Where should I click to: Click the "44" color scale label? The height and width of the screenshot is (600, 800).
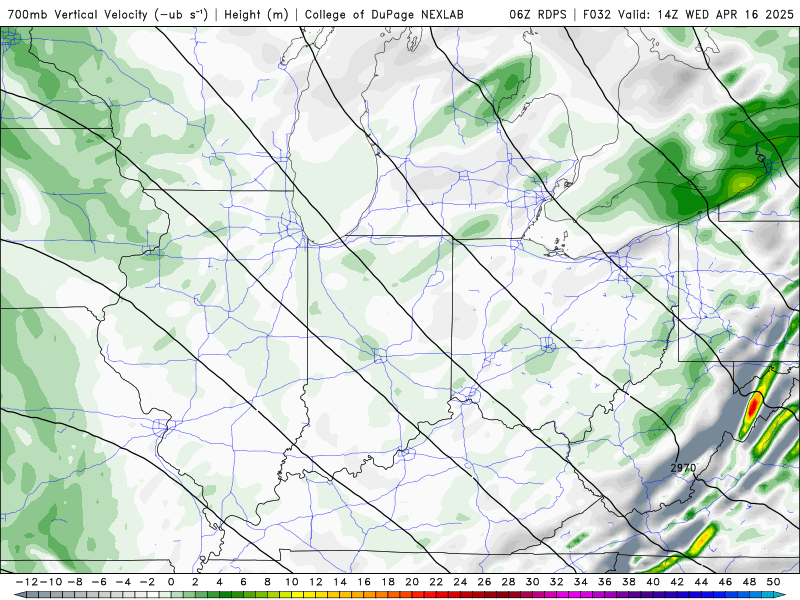pos(701,582)
